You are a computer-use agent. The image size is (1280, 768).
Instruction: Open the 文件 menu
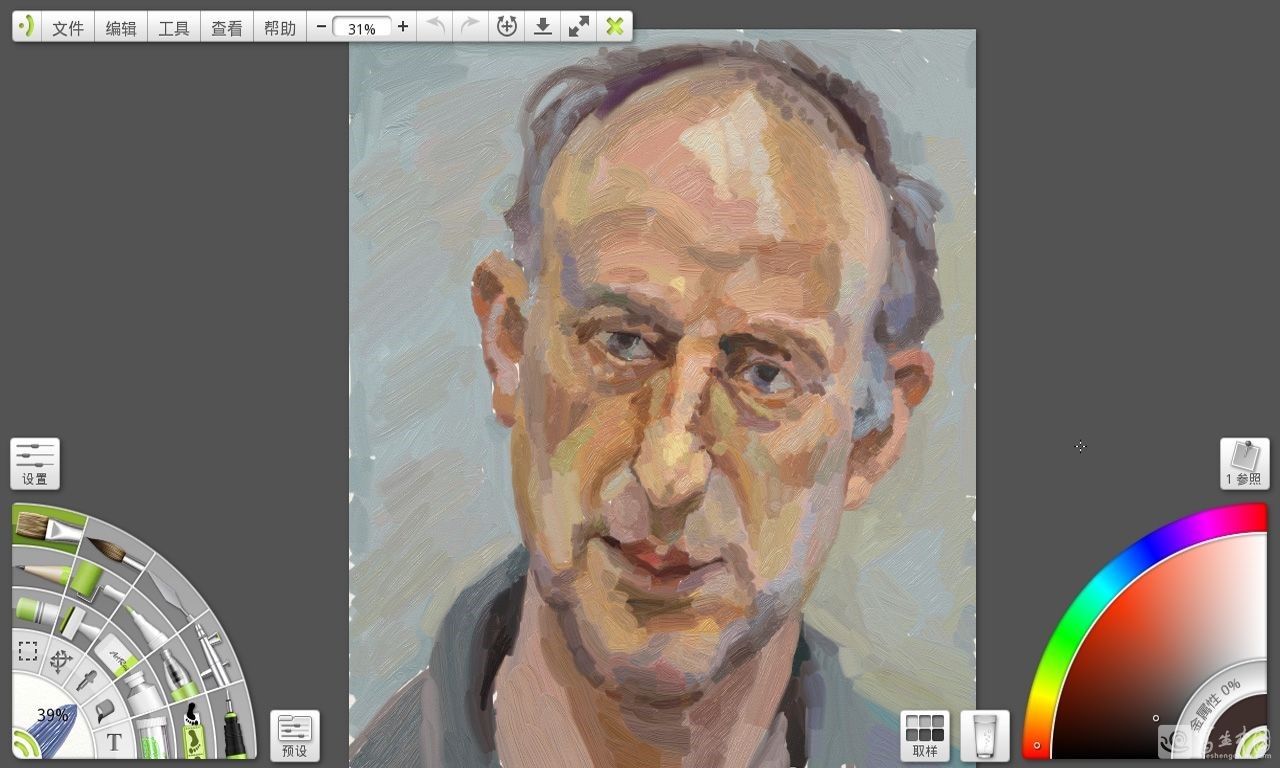pyautogui.click(x=67, y=27)
